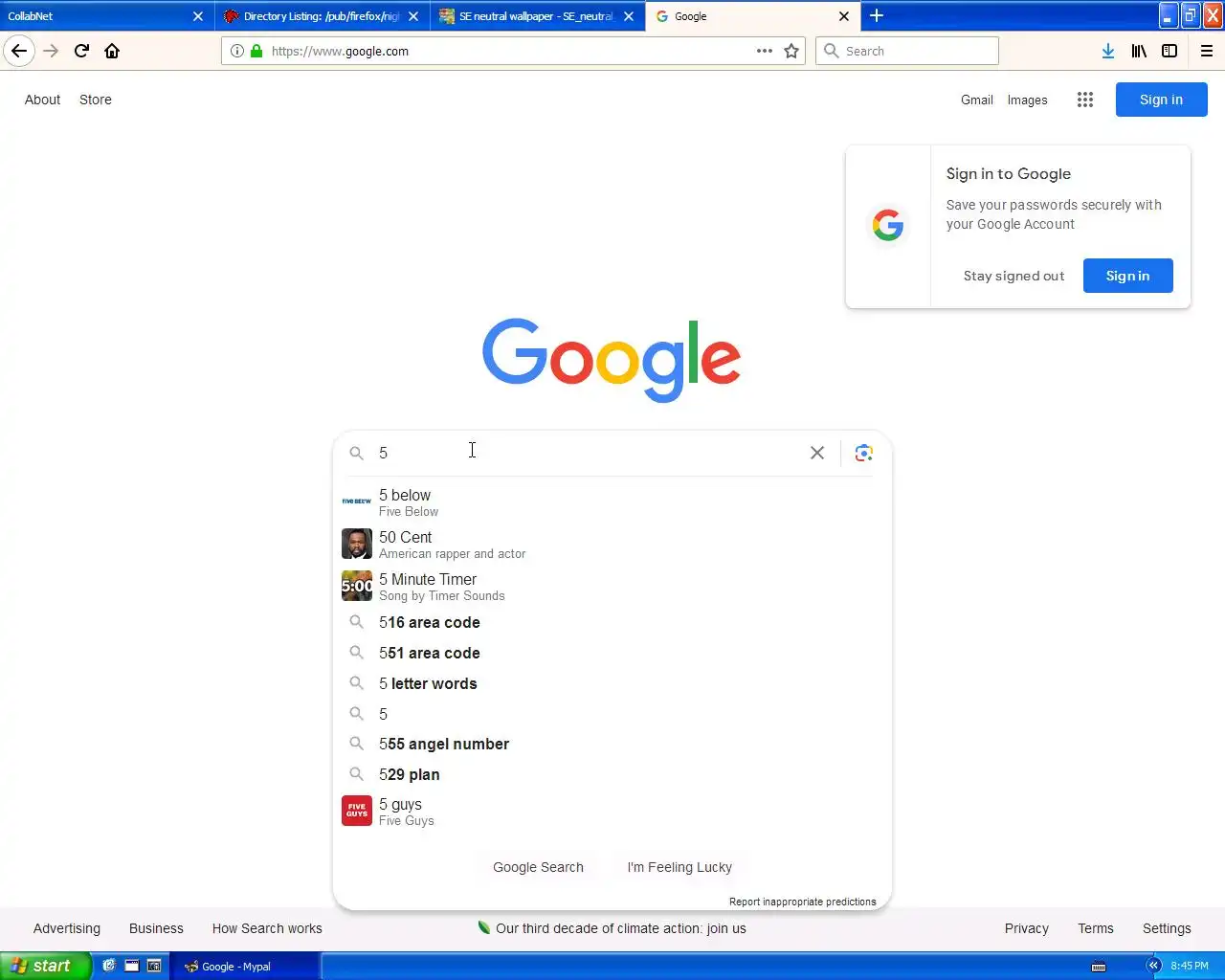1225x980 pixels.
Task: Open the Windows start menu
Action: pos(45,966)
